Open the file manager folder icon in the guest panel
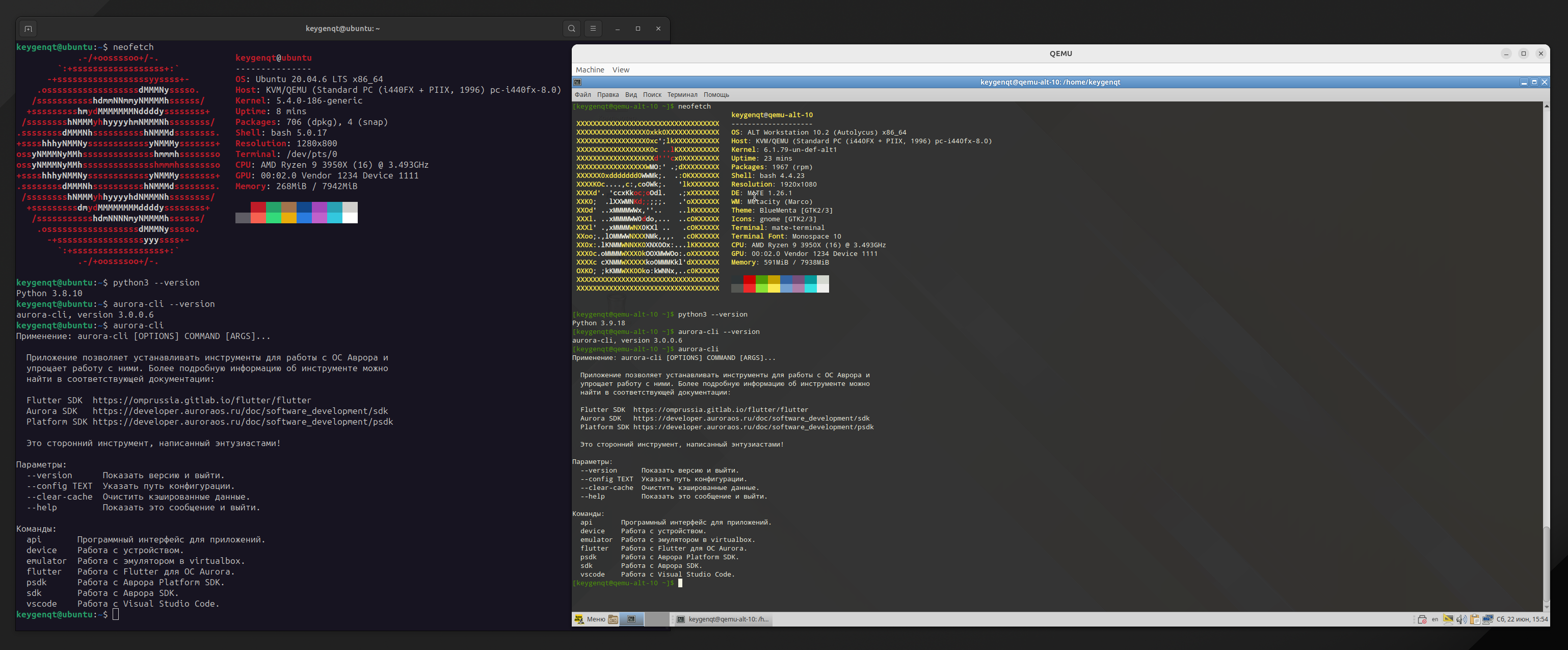Image resolution: width=1568 pixels, height=650 pixels. click(614, 619)
